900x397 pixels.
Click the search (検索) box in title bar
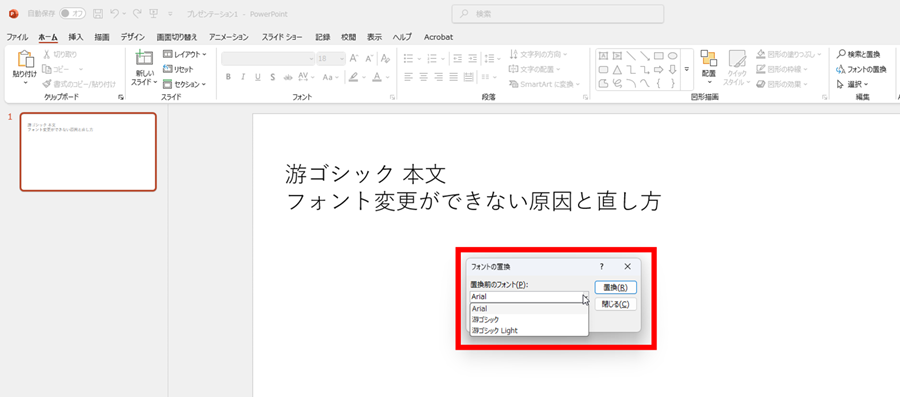tap(558, 14)
